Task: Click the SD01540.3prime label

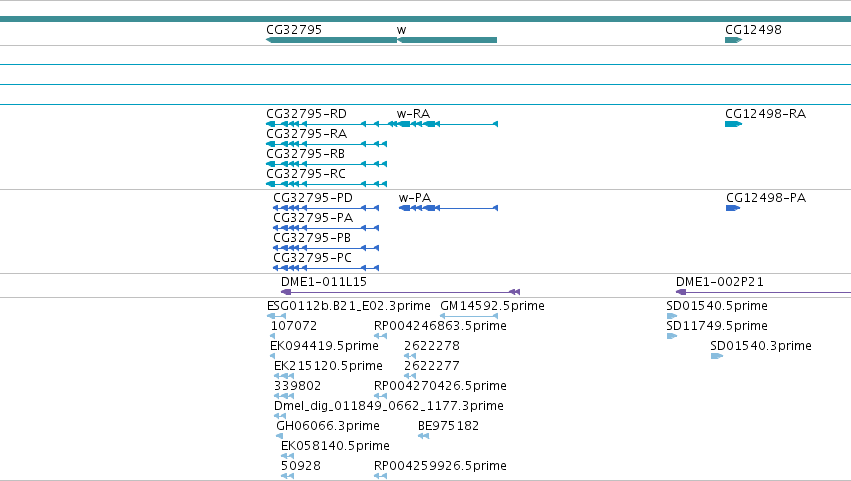Action: tap(761, 346)
